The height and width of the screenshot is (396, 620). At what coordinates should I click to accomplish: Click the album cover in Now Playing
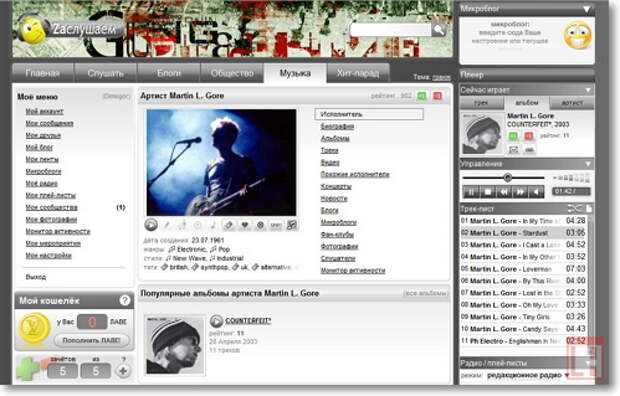[x=482, y=134]
